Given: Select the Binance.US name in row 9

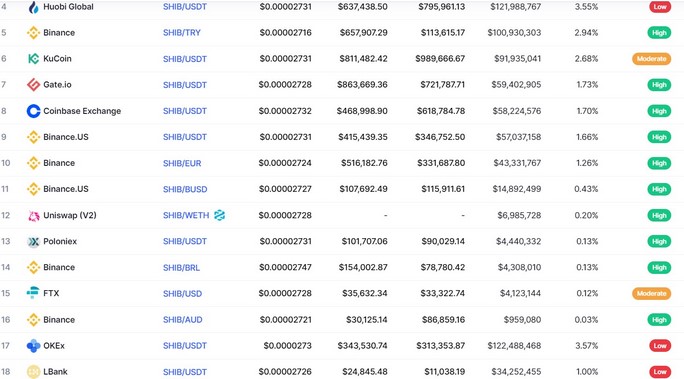Looking at the screenshot, I should click(x=66, y=137).
